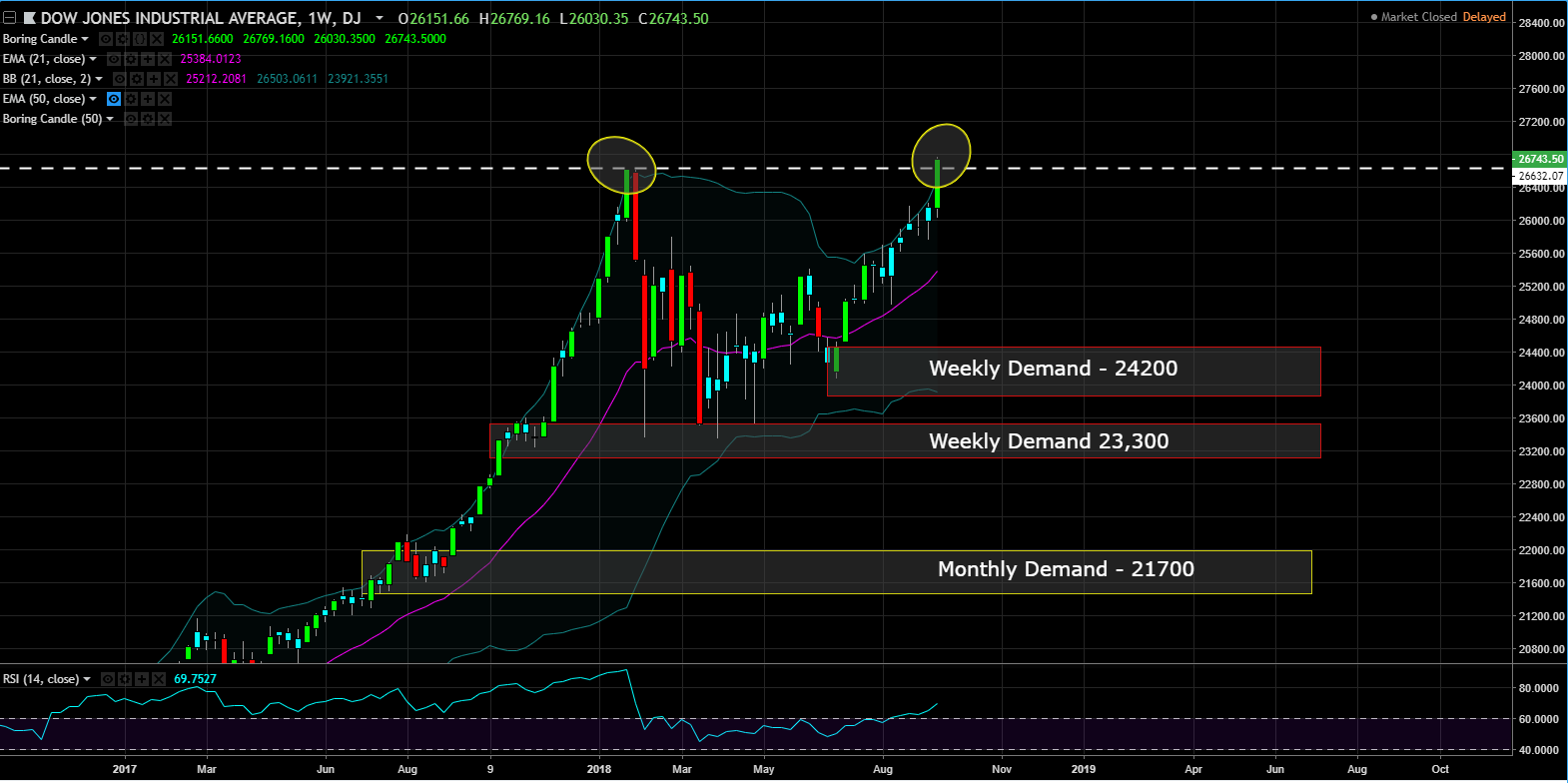The height and width of the screenshot is (783, 1568).
Task: Click the 2018 label on time axis
Action: click(x=599, y=769)
